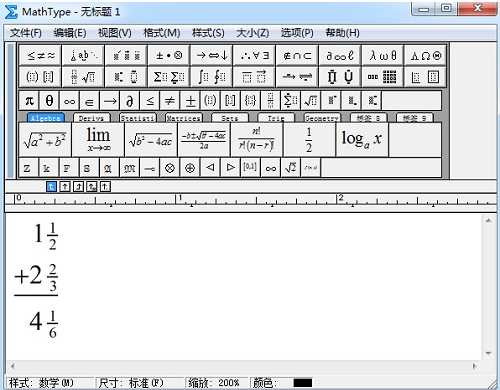Insert the left-pointing triangle symbol

210,168
